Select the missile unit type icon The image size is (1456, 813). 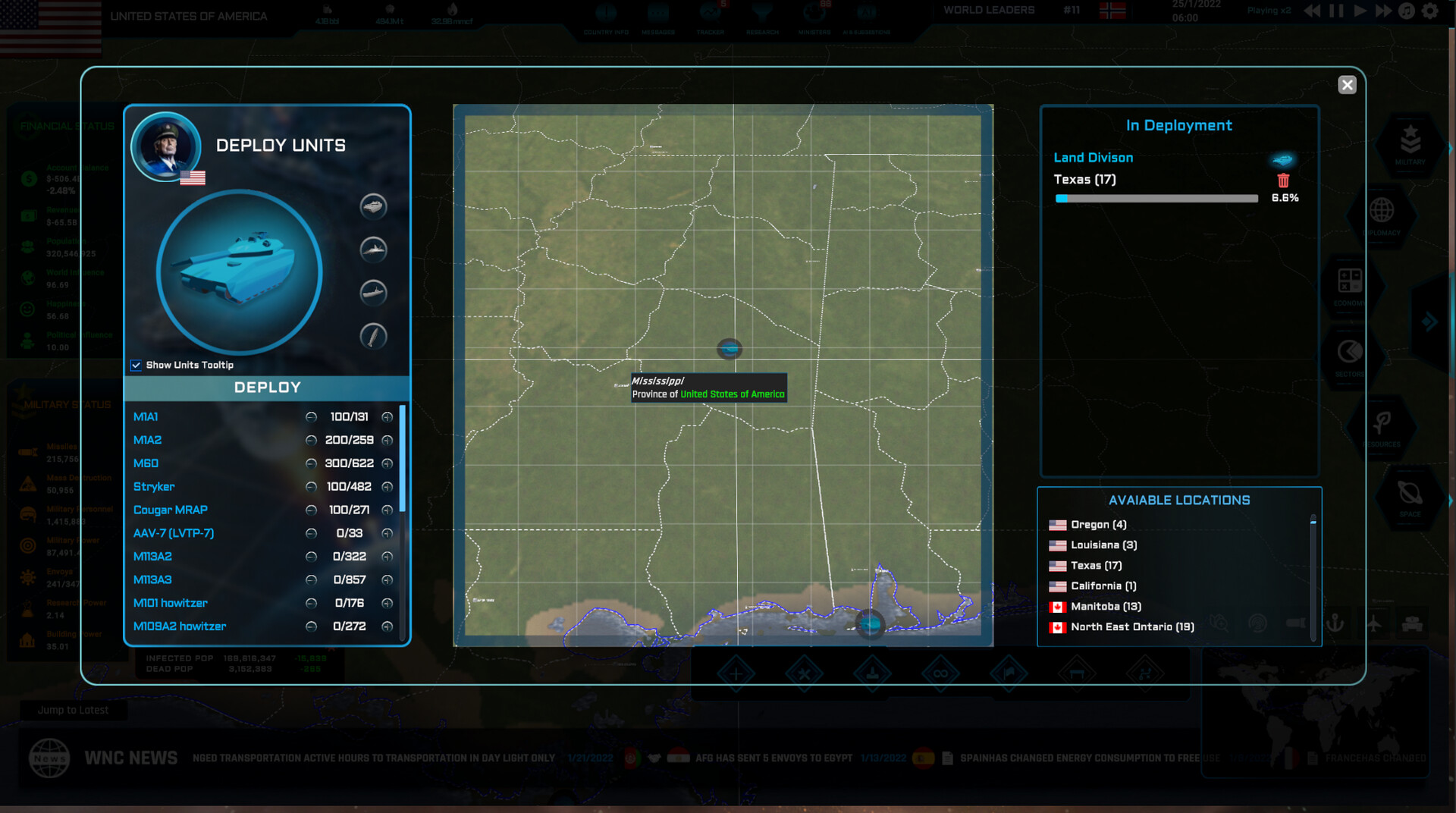(x=373, y=336)
